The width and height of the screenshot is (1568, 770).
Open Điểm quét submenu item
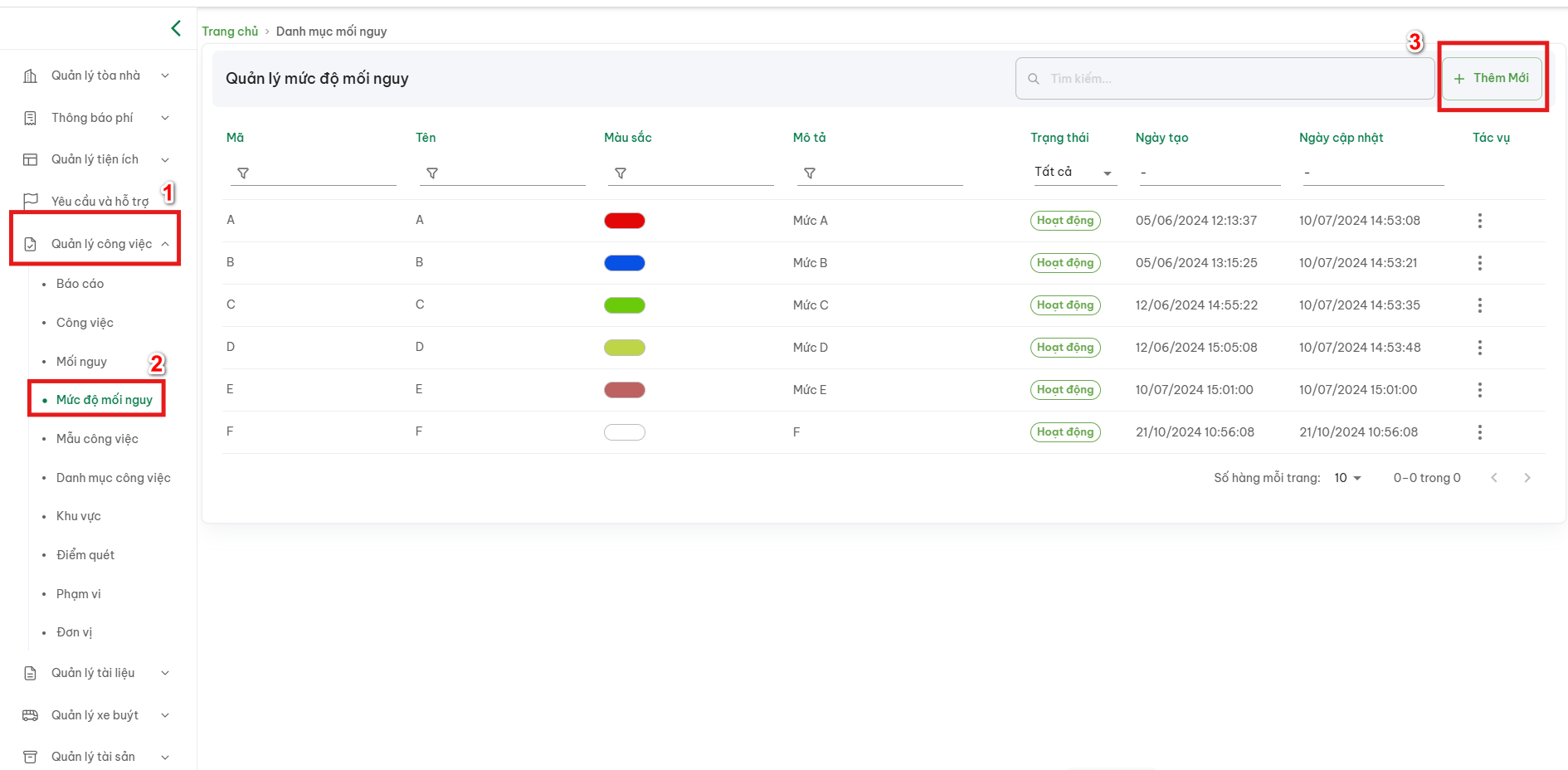85,555
